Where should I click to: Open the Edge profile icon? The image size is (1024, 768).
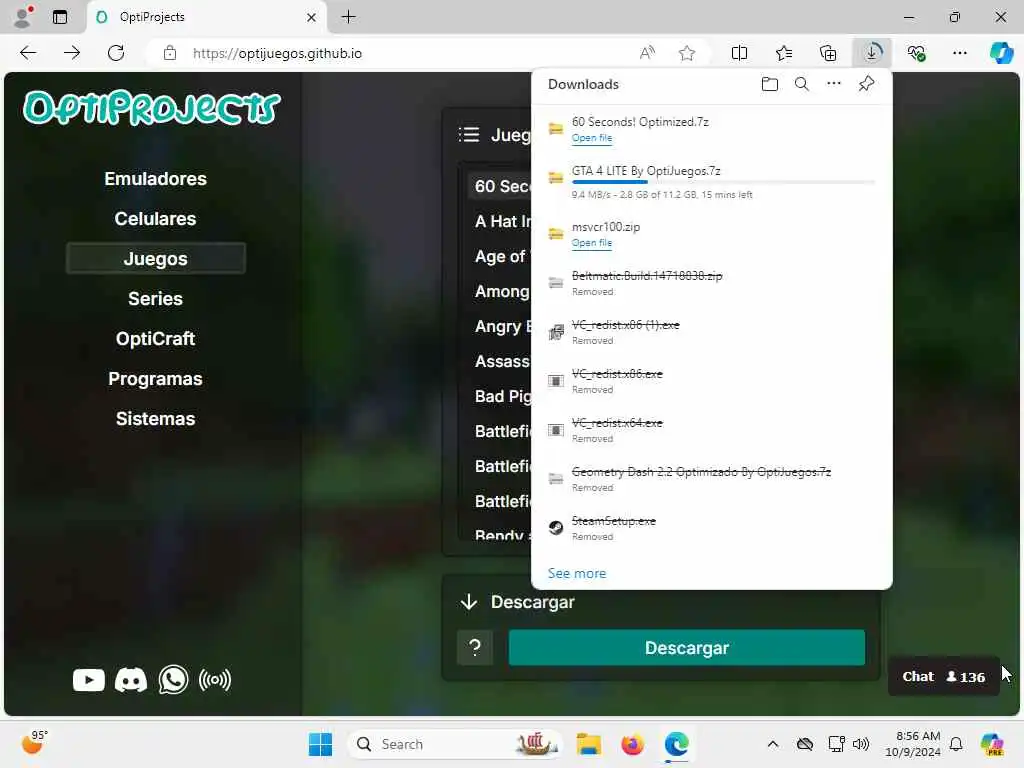click(x=23, y=17)
